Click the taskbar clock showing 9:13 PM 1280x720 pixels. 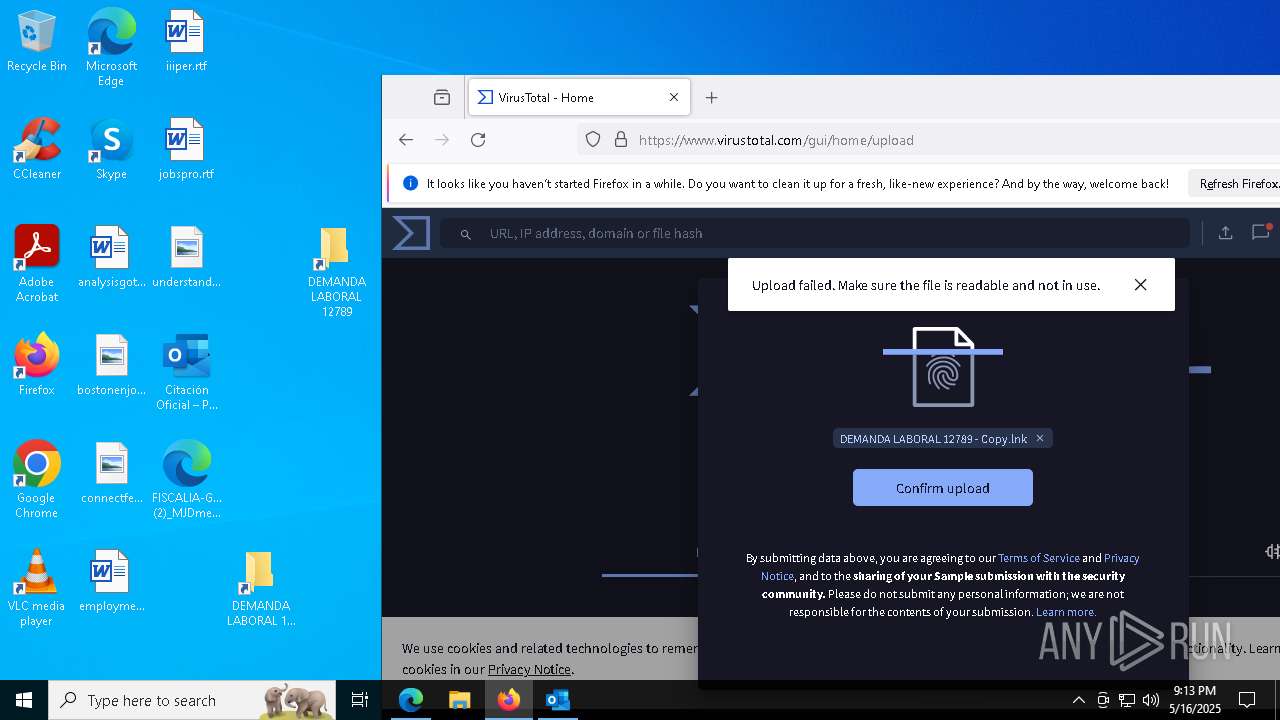point(1194,700)
